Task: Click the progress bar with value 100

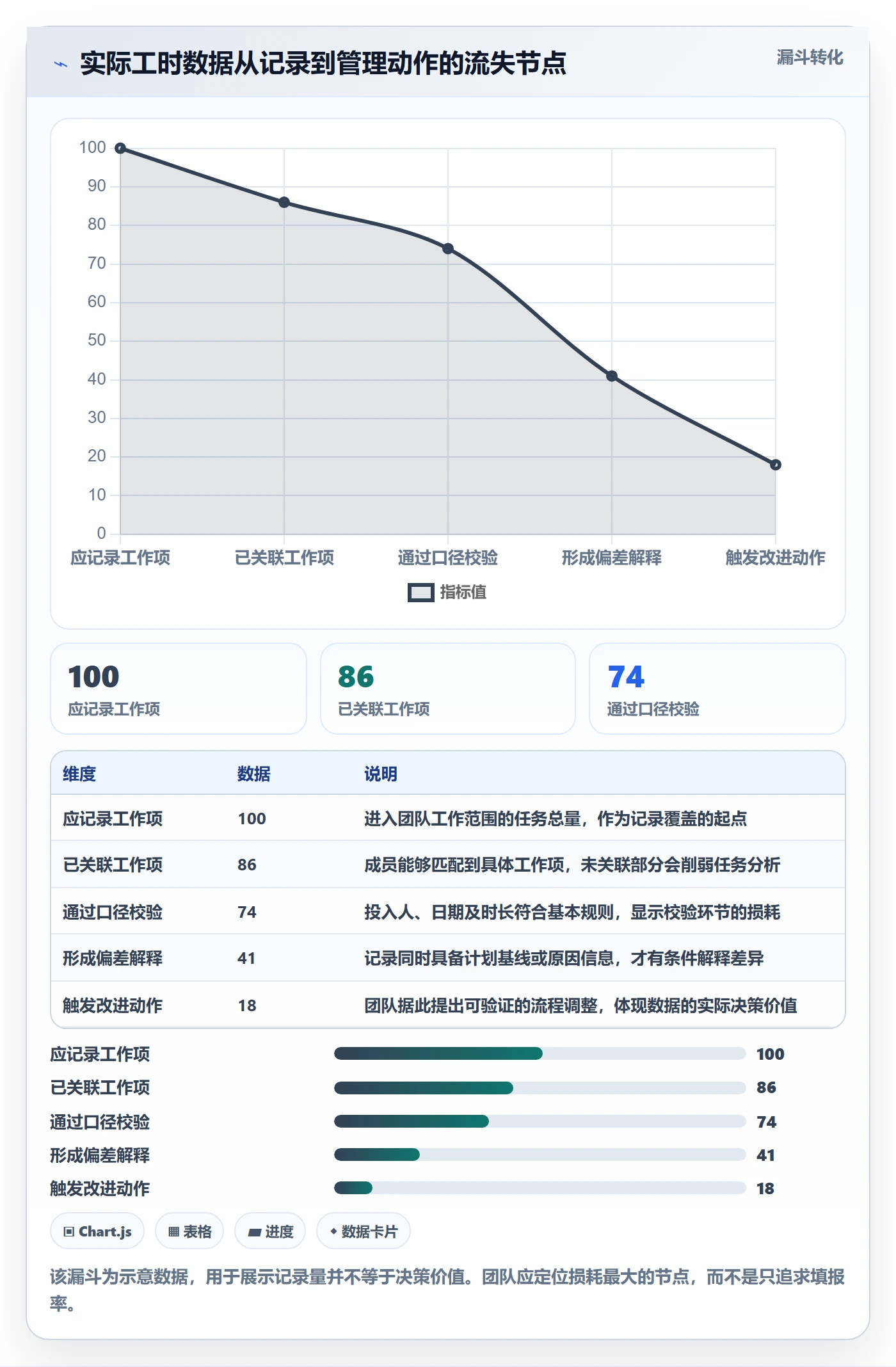Action: point(540,1053)
